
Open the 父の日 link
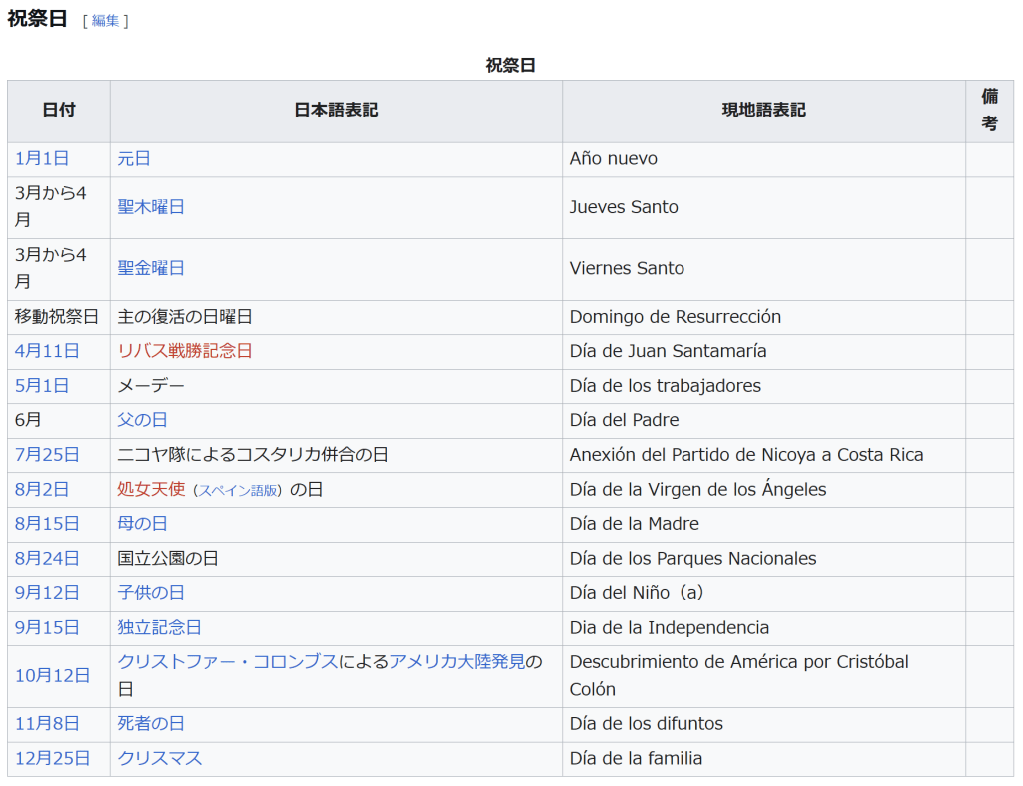click(x=143, y=420)
